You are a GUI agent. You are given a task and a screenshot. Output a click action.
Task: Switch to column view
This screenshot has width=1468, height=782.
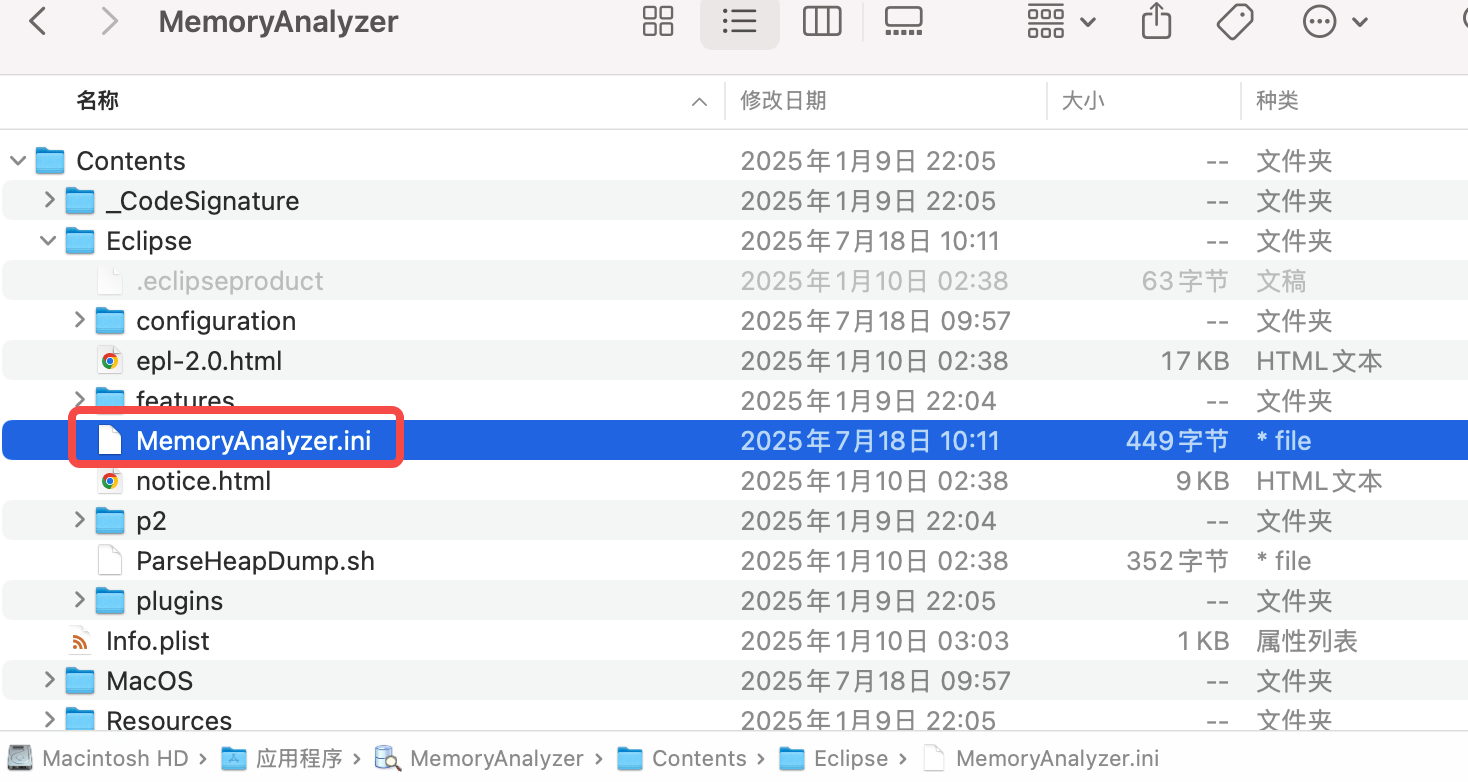tap(822, 21)
